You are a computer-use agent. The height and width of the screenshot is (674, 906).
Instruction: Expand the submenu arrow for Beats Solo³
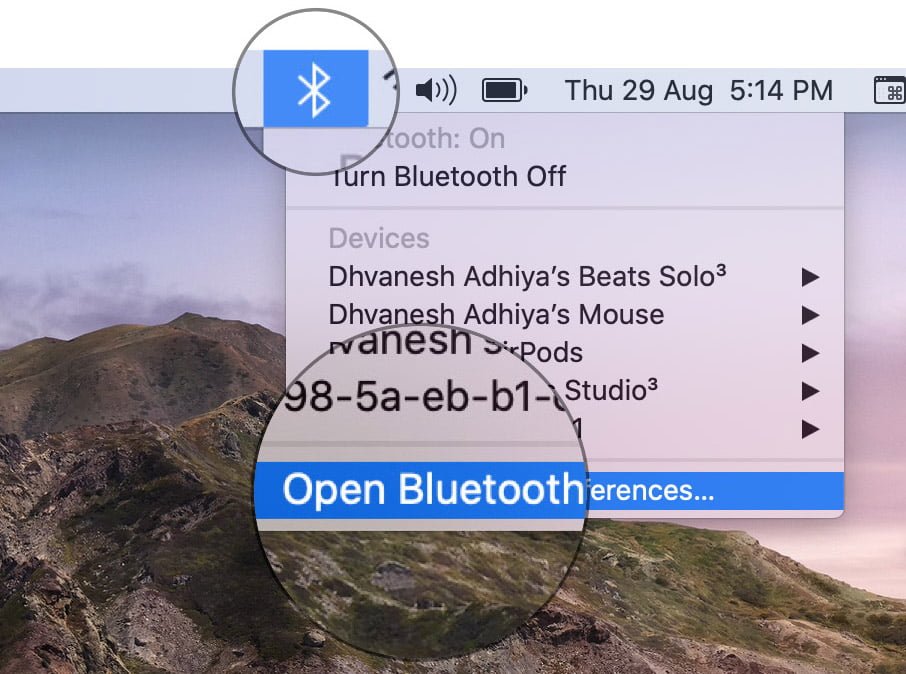[811, 277]
